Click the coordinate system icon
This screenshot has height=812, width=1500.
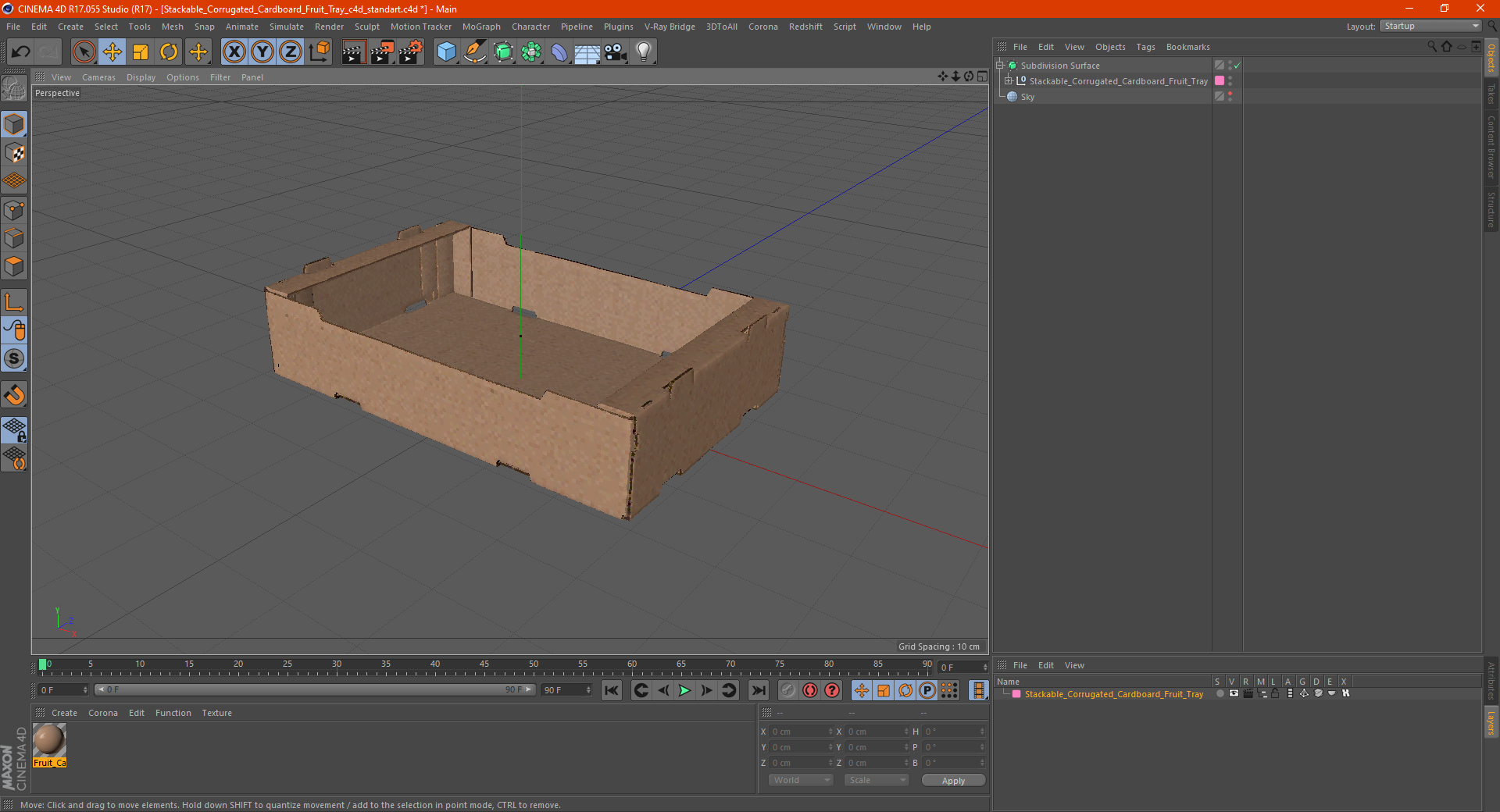[x=319, y=52]
